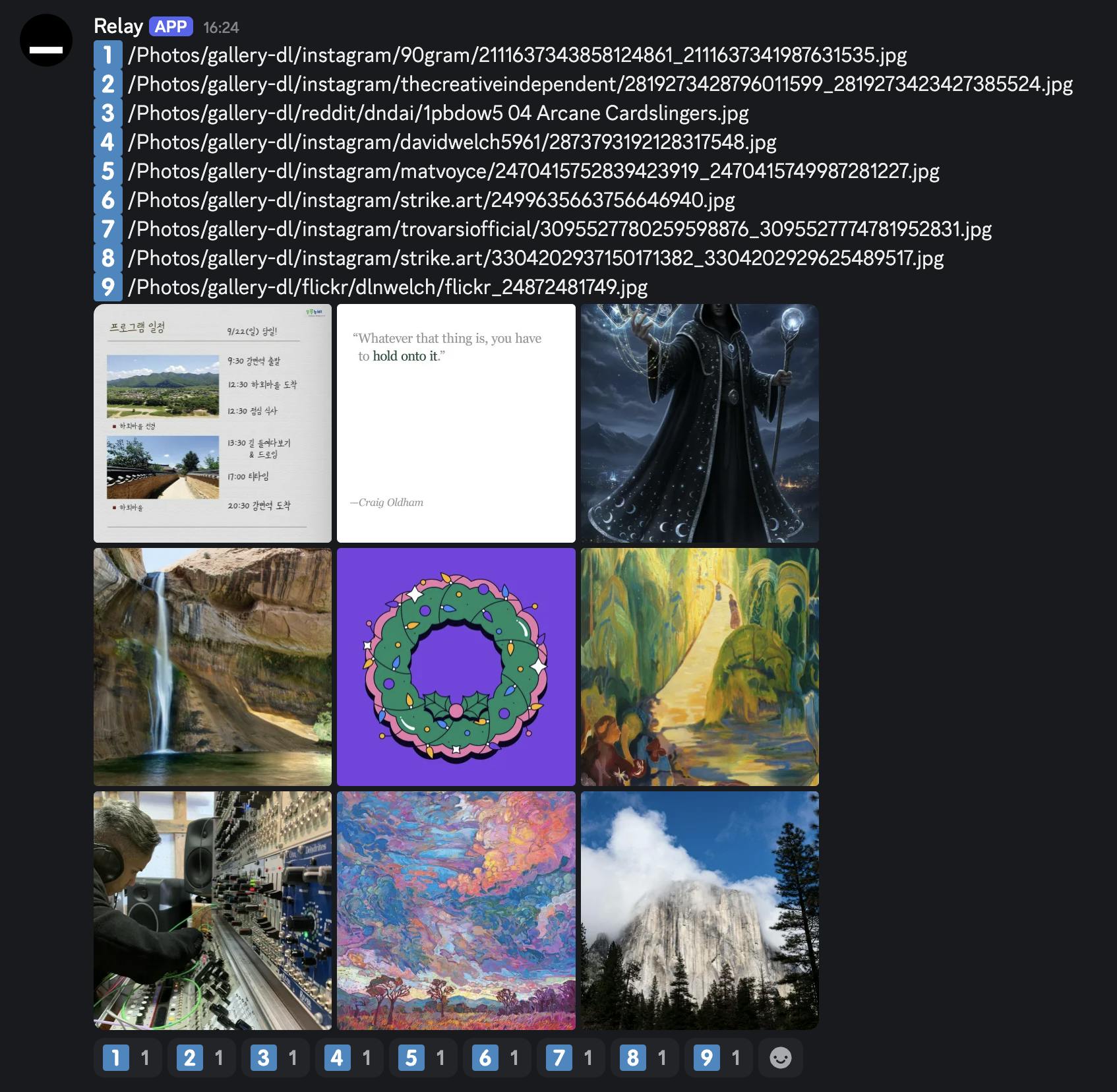The image size is (1117, 1092).
Task: Toggle the number 8 reaction
Action: coord(644,1058)
